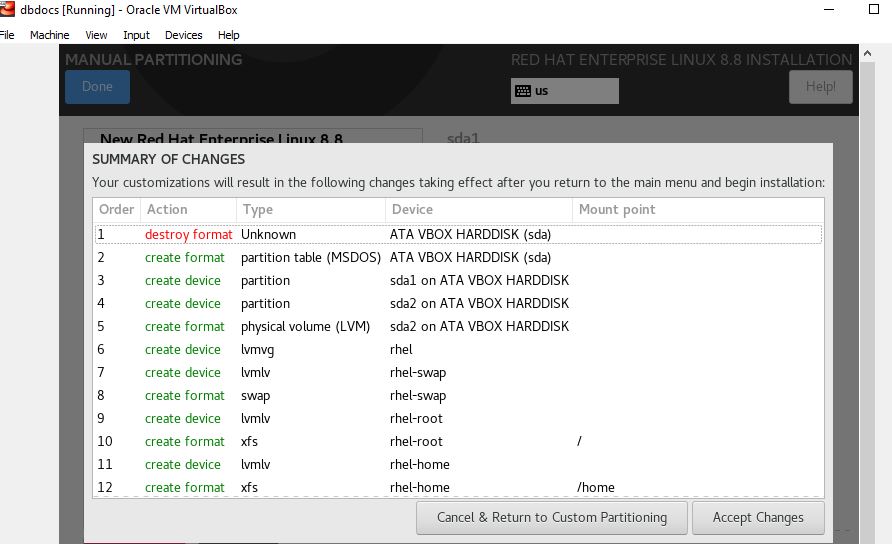Open the Help menu
Viewport: 892px width, 544px height.
point(228,35)
